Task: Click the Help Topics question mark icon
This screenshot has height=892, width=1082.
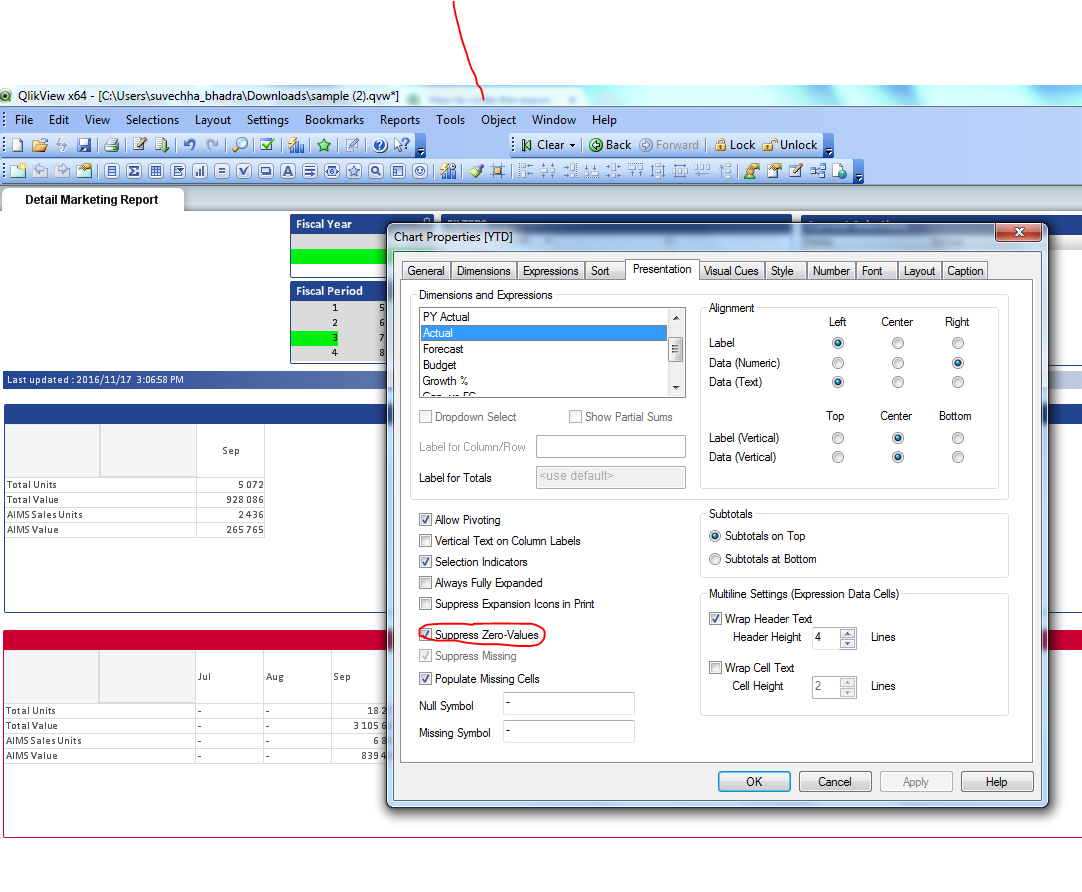Action: point(380,145)
